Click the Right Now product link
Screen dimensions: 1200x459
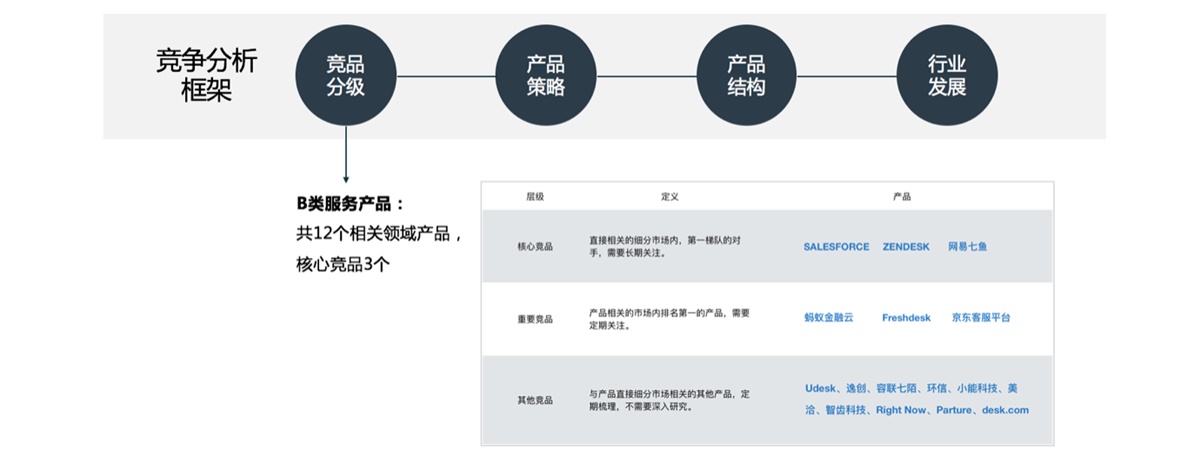(x=902, y=410)
